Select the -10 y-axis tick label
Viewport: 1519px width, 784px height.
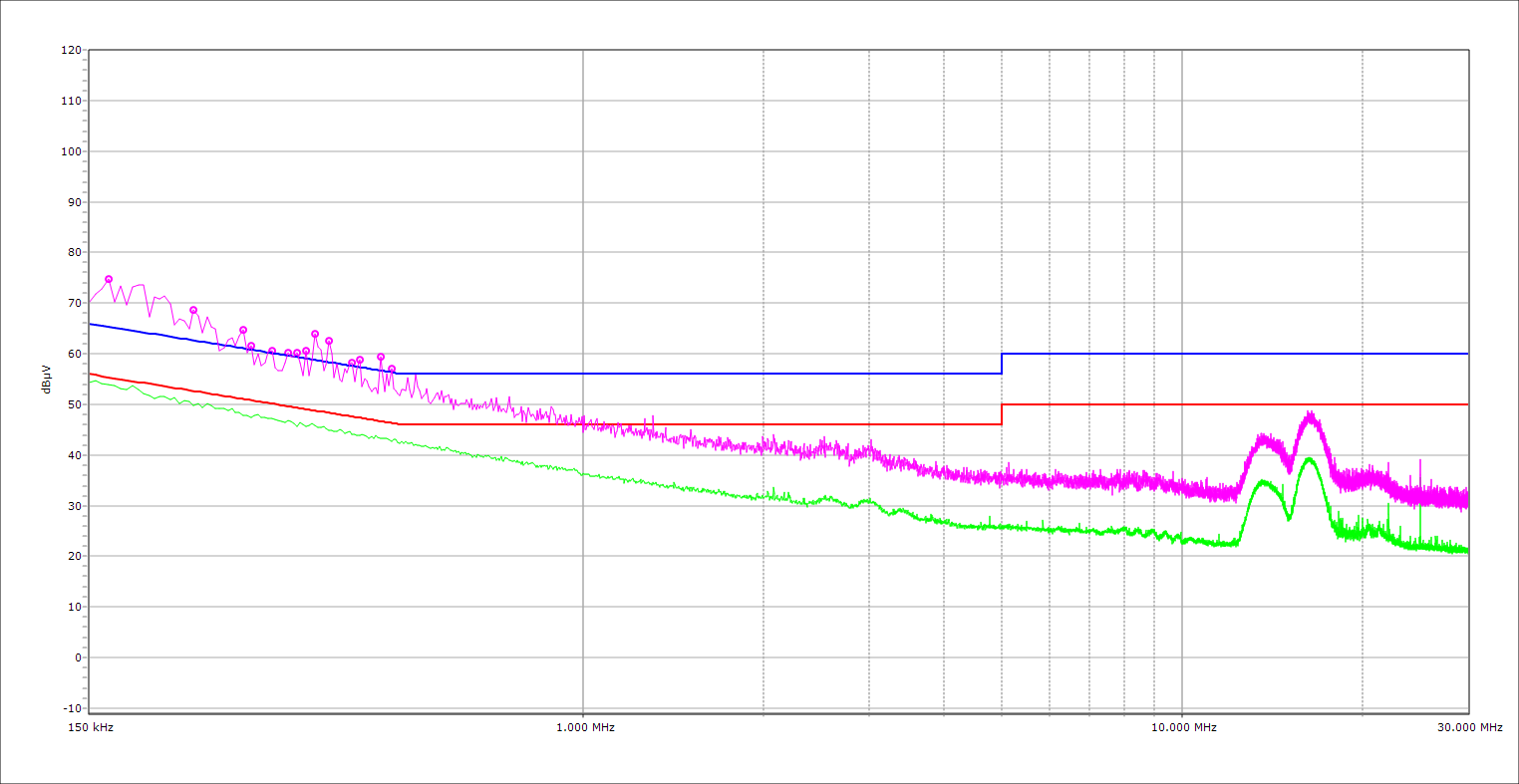(x=71, y=708)
